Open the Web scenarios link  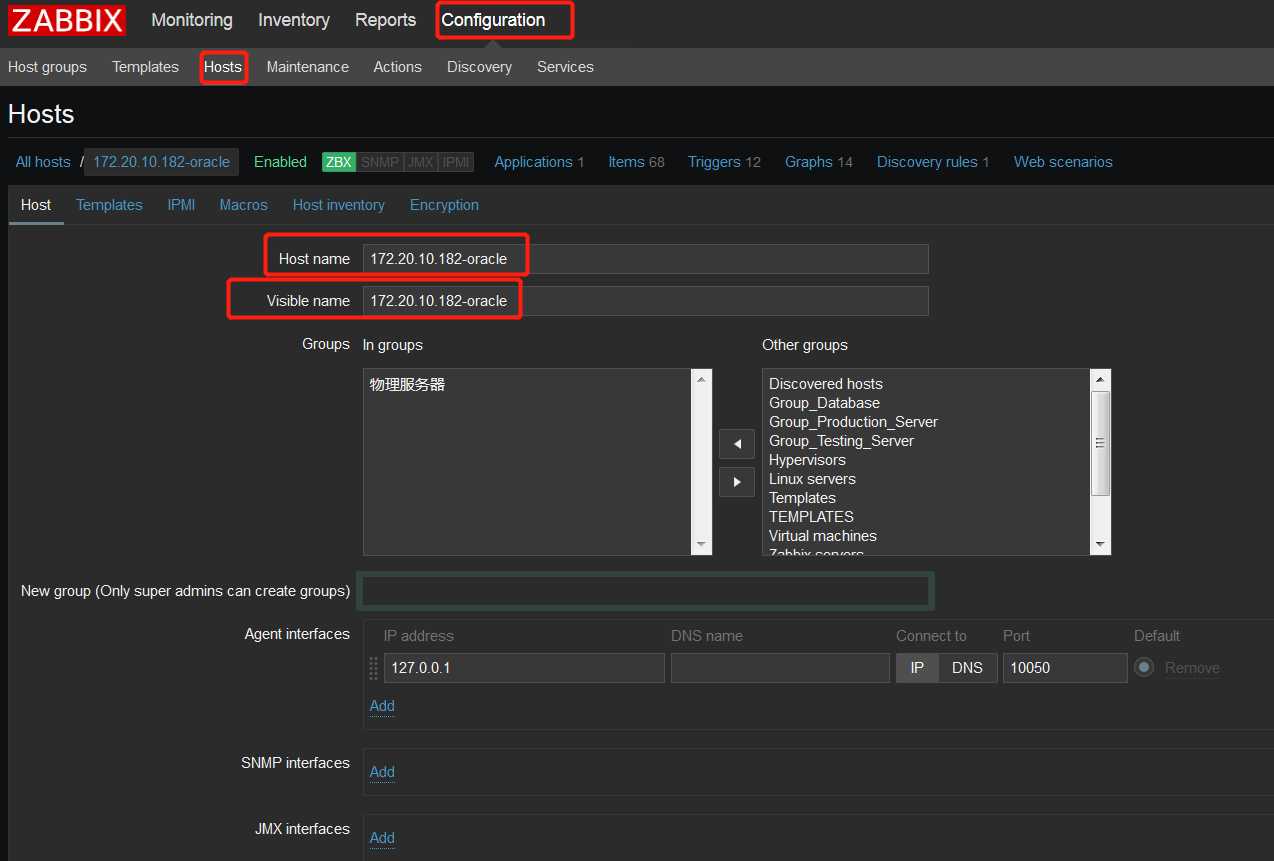[1063, 162]
